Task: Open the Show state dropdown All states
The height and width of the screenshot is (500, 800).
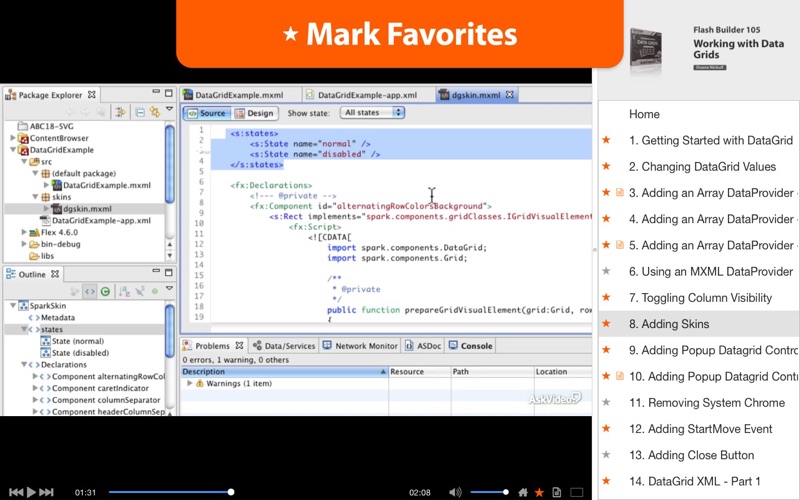Action: pos(372,112)
